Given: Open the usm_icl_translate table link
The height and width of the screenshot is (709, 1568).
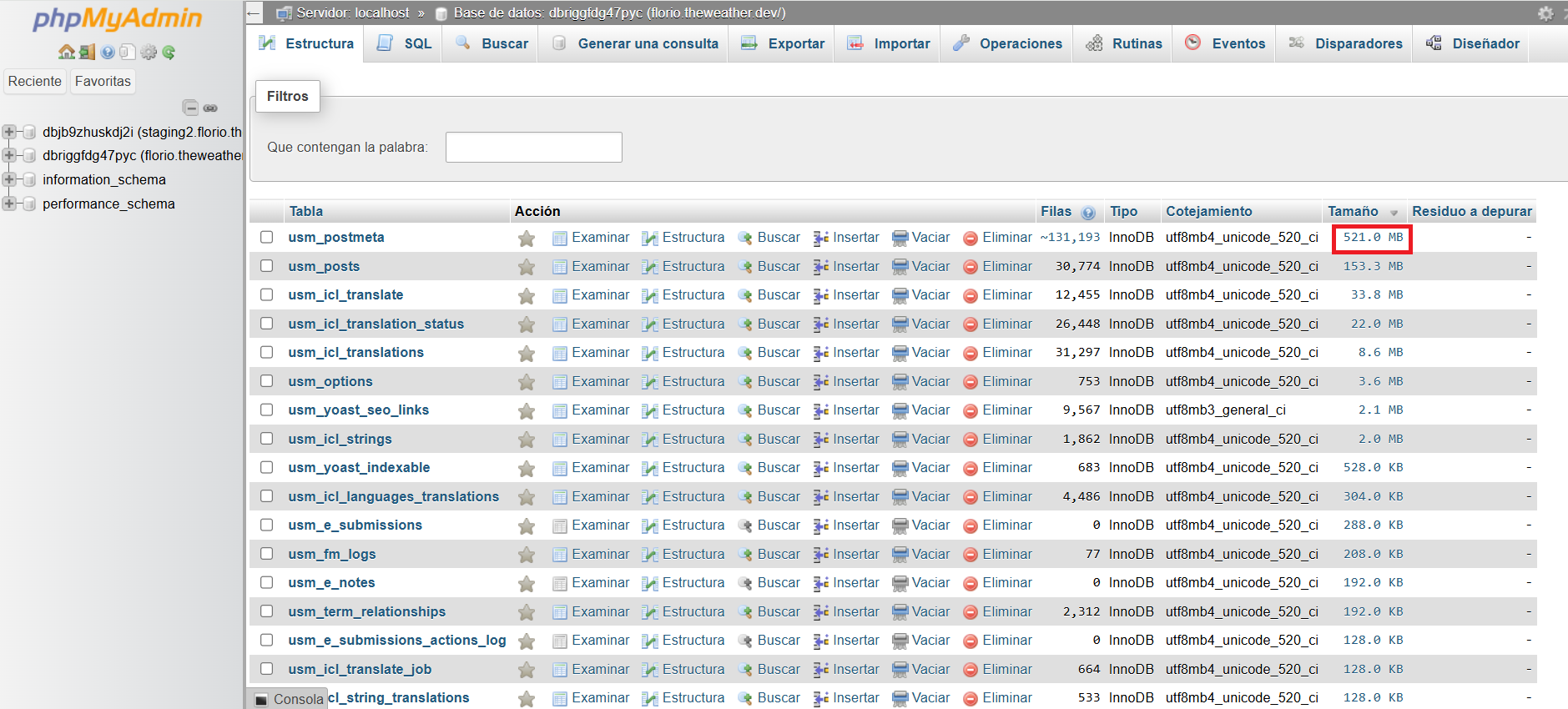Looking at the screenshot, I should [345, 294].
